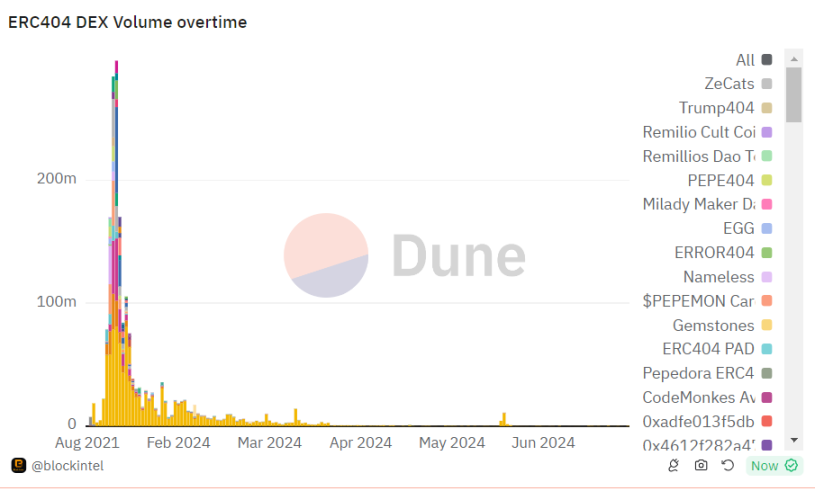Open the @blockintel profile link
Viewport: 815px width, 491px height.
67,465
